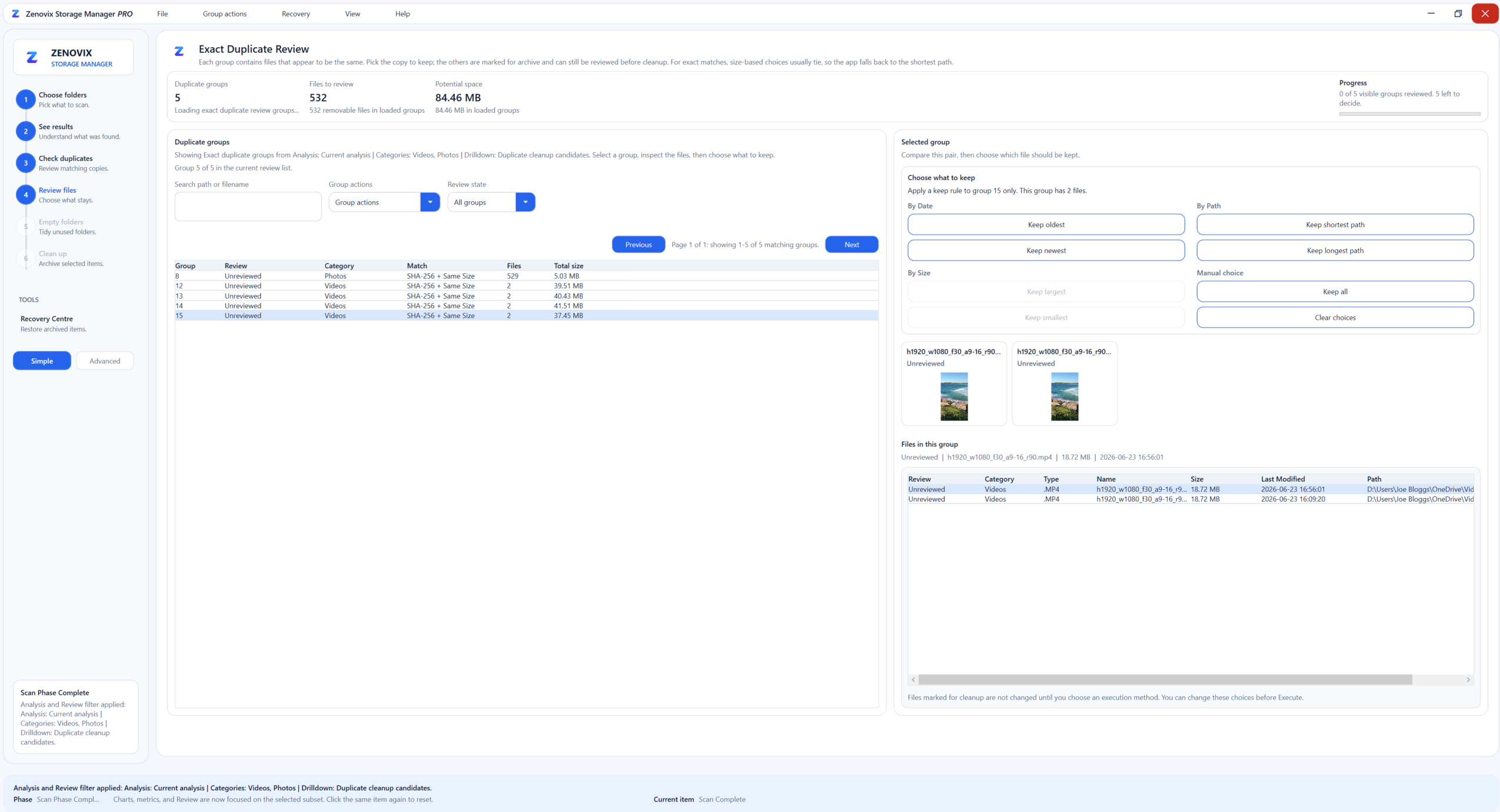Screen dimensions: 1500x812
Task: Click Scan Phase Complete status card
Action: pos(76,717)
